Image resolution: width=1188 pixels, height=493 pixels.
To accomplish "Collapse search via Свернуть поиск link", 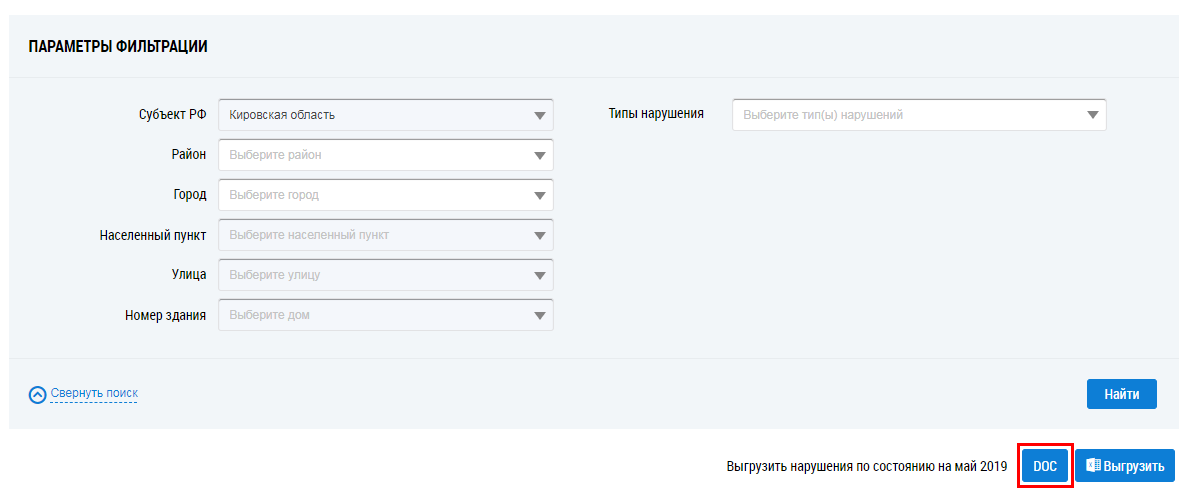I will [x=94, y=393].
